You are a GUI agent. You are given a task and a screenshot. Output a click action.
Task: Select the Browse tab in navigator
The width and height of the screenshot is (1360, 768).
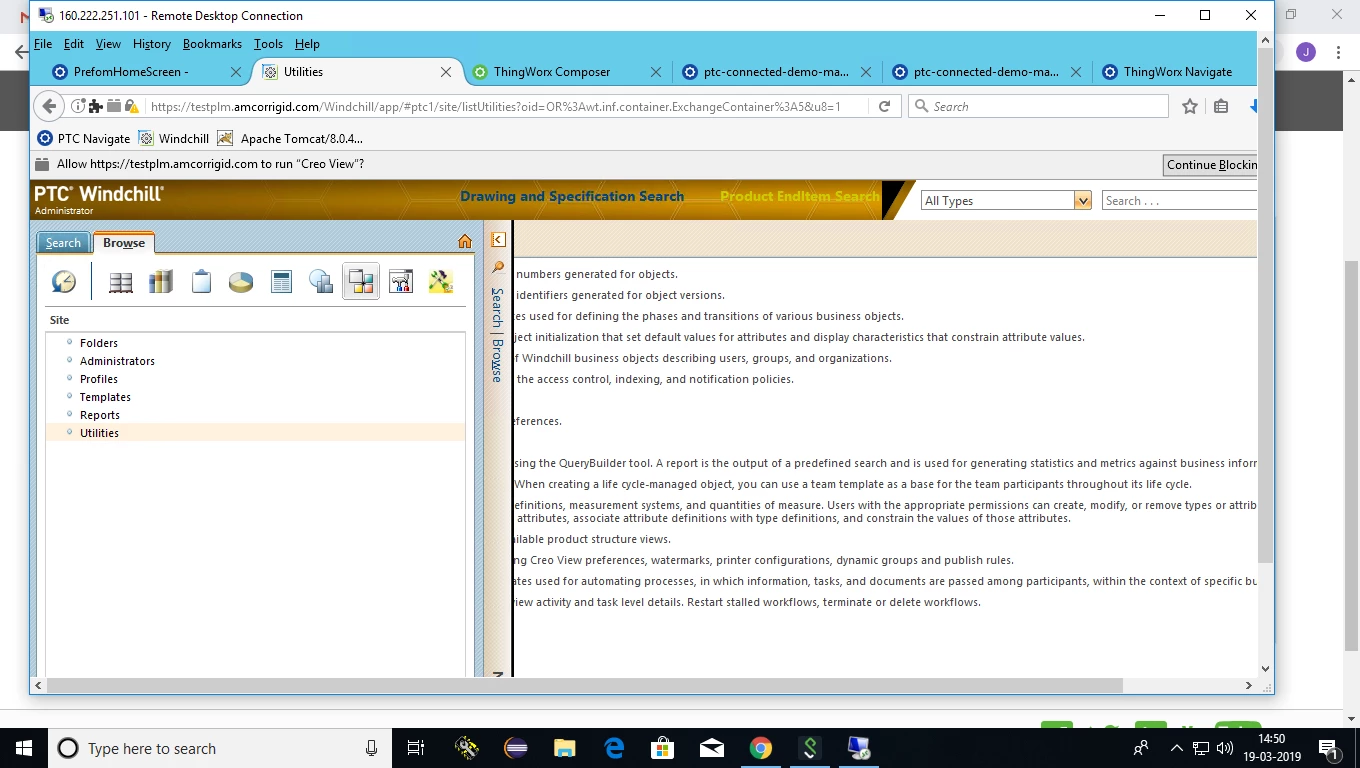click(124, 243)
